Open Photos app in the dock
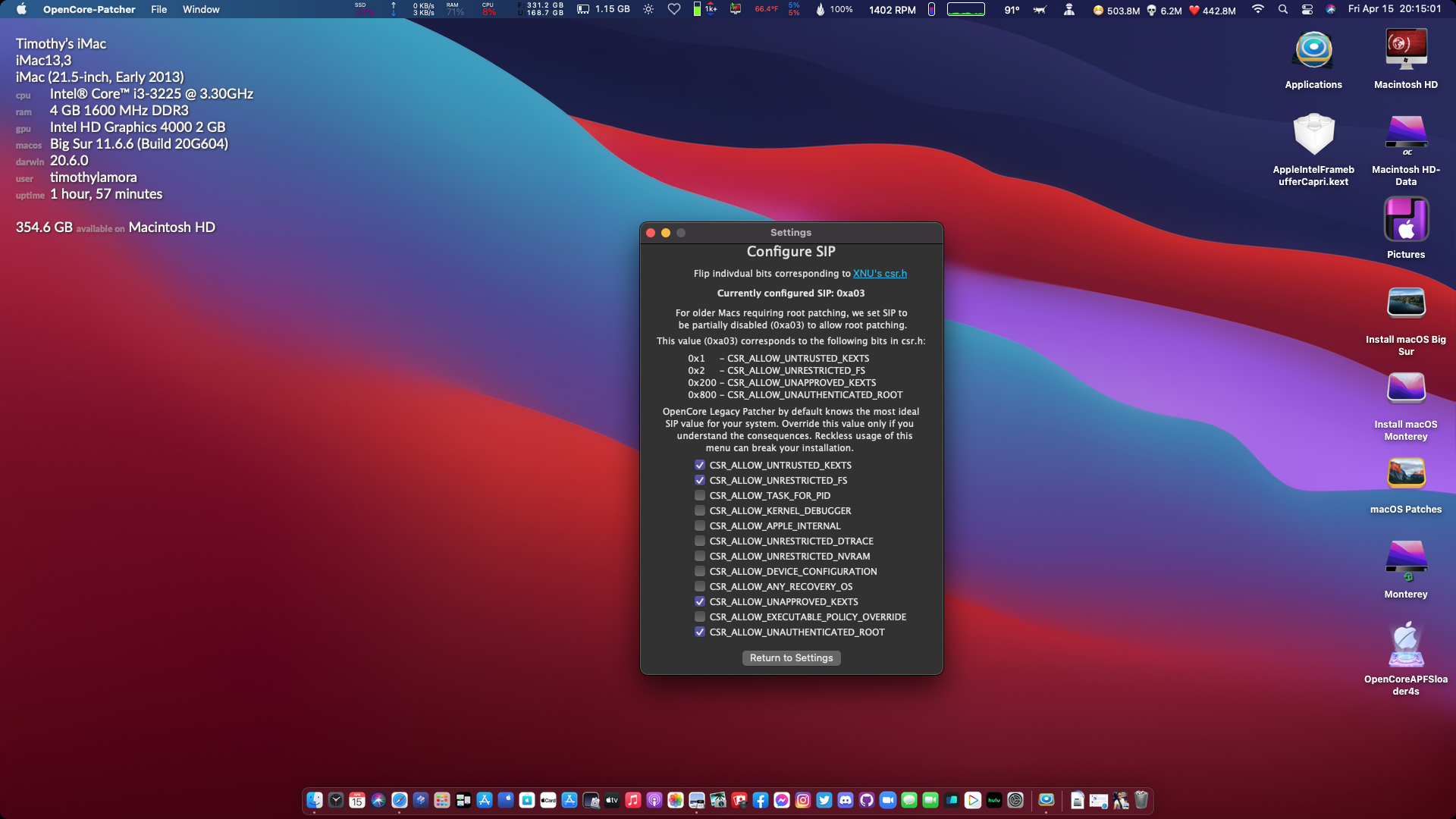1456x819 pixels. (676, 800)
